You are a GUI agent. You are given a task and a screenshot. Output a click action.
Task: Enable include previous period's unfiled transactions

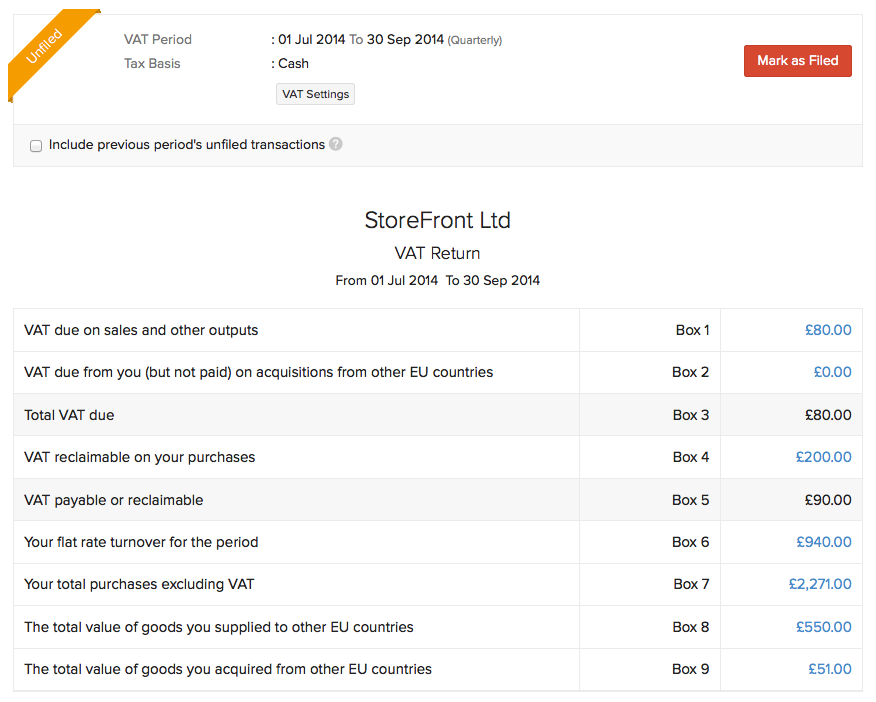click(36, 146)
